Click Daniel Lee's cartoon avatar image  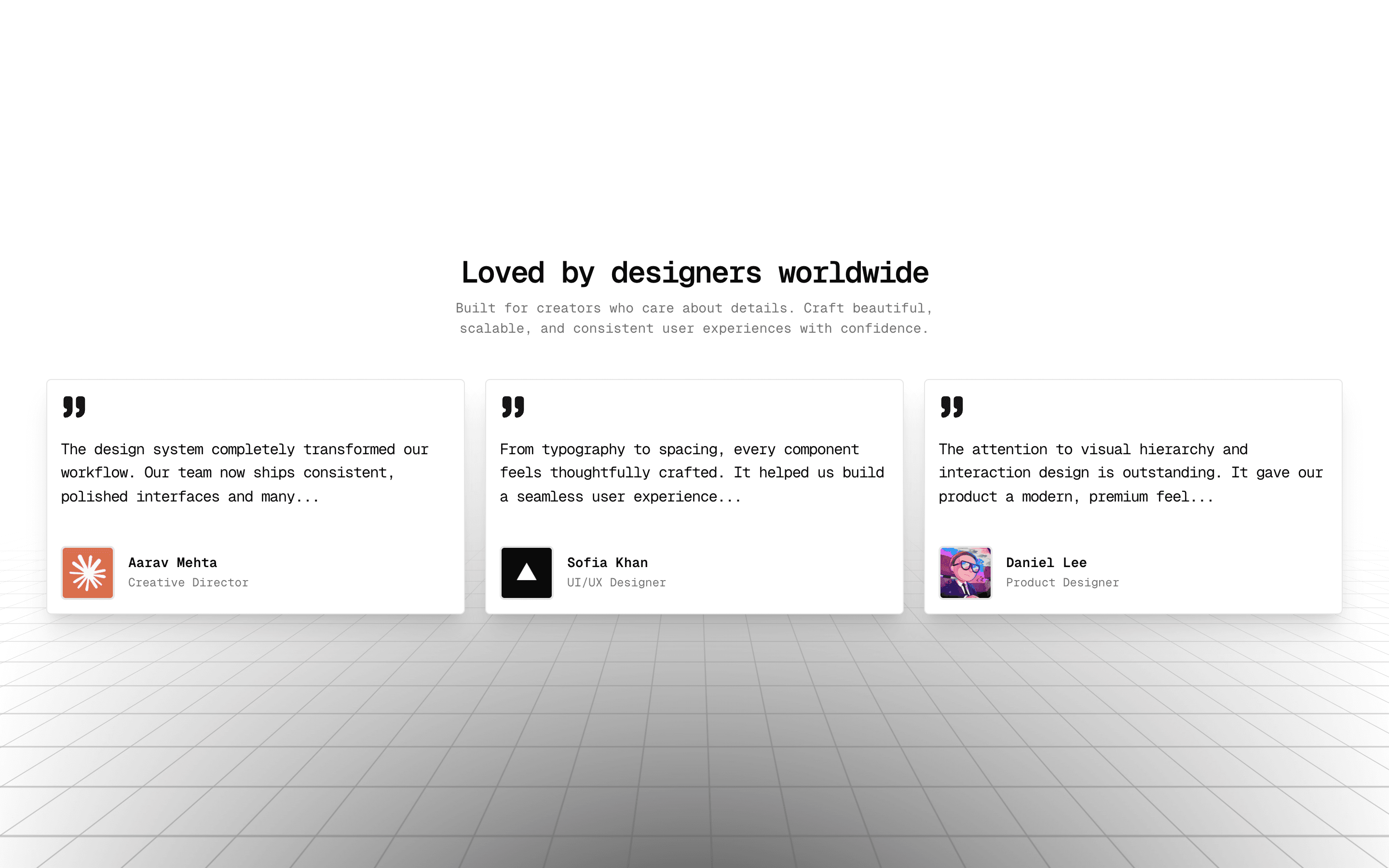coord(965,572)
